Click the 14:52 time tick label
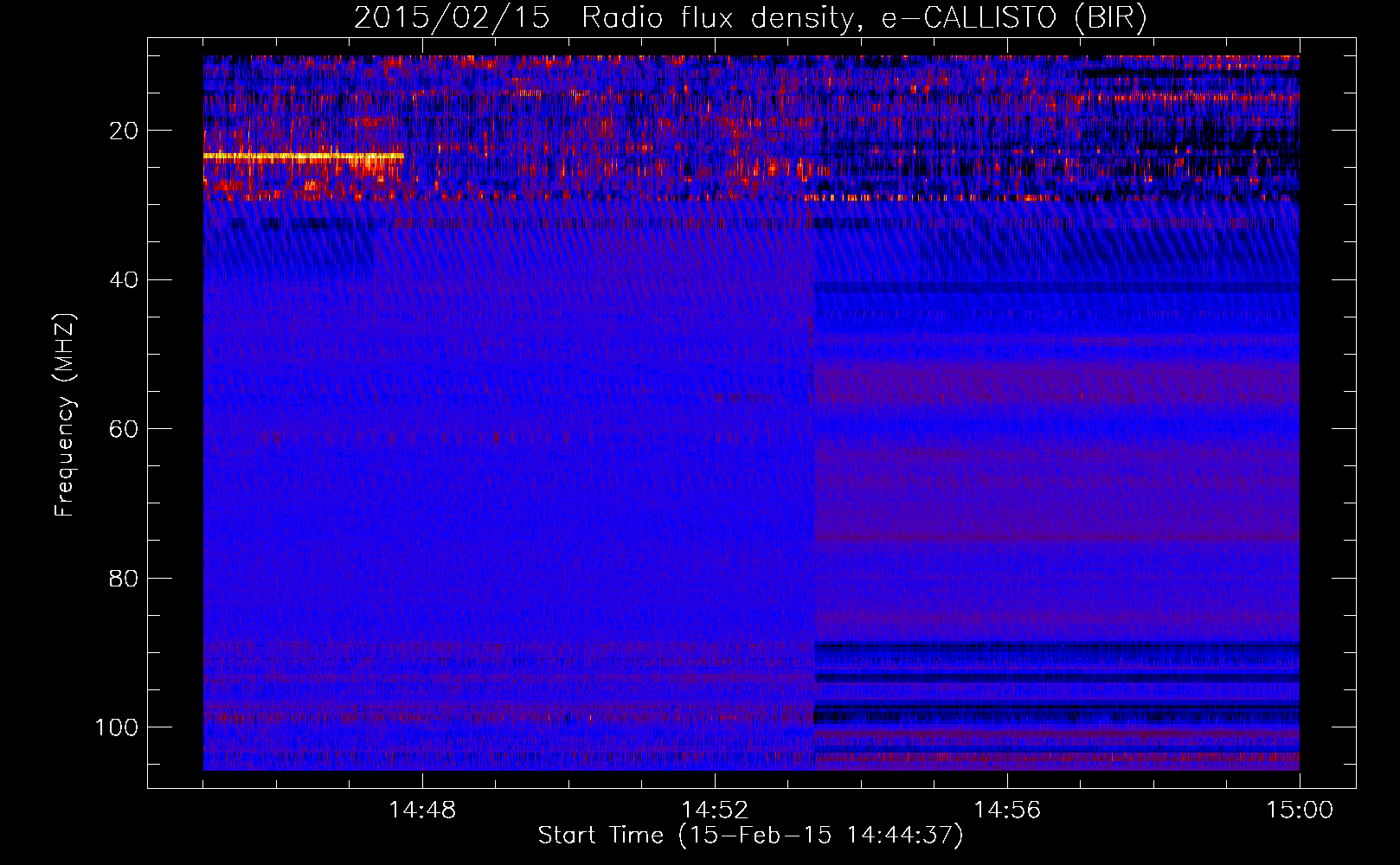The height and width of the screenshot is (865, 1400). pos(715,811)
